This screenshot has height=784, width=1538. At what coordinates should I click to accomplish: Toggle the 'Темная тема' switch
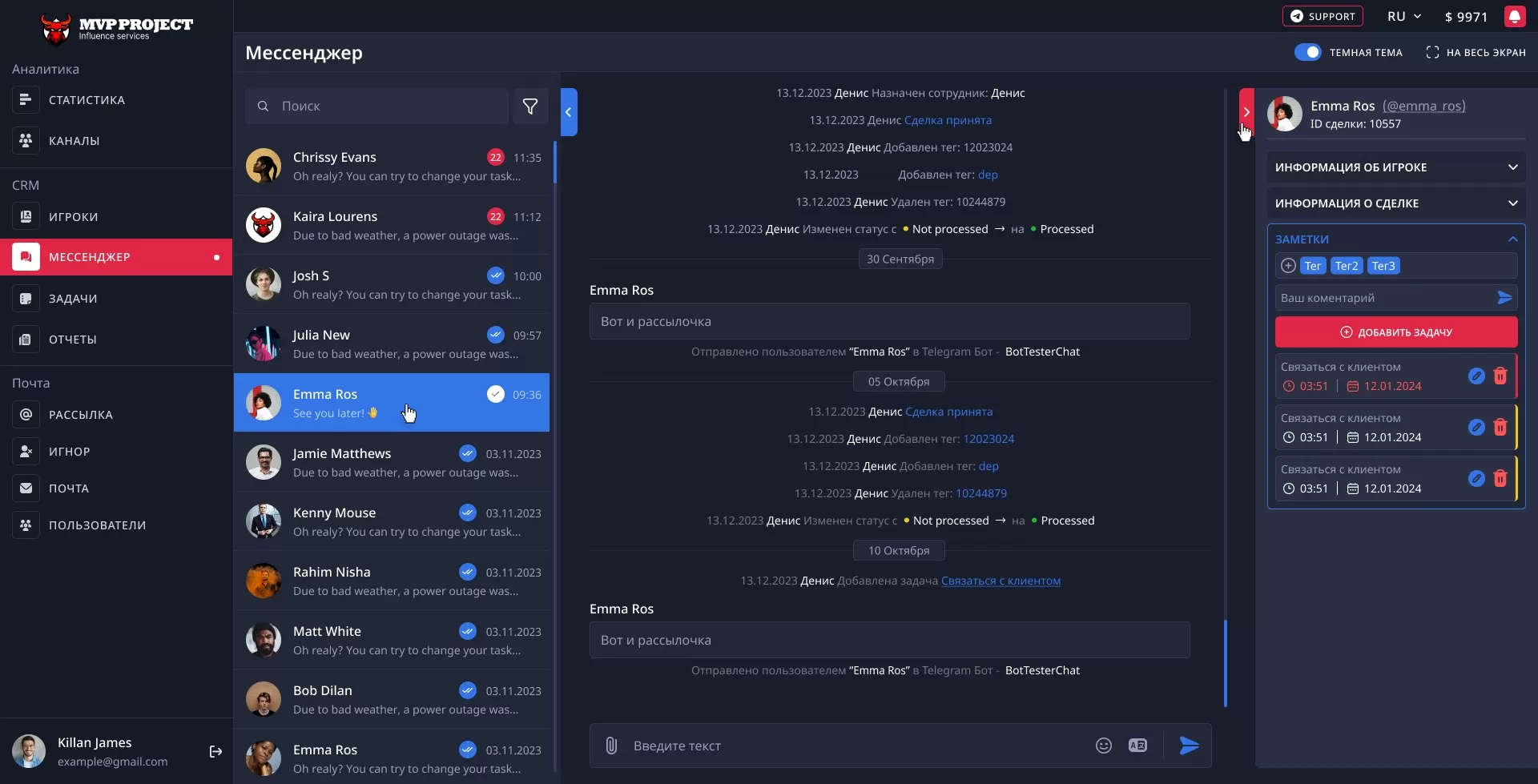[1307, 53]
